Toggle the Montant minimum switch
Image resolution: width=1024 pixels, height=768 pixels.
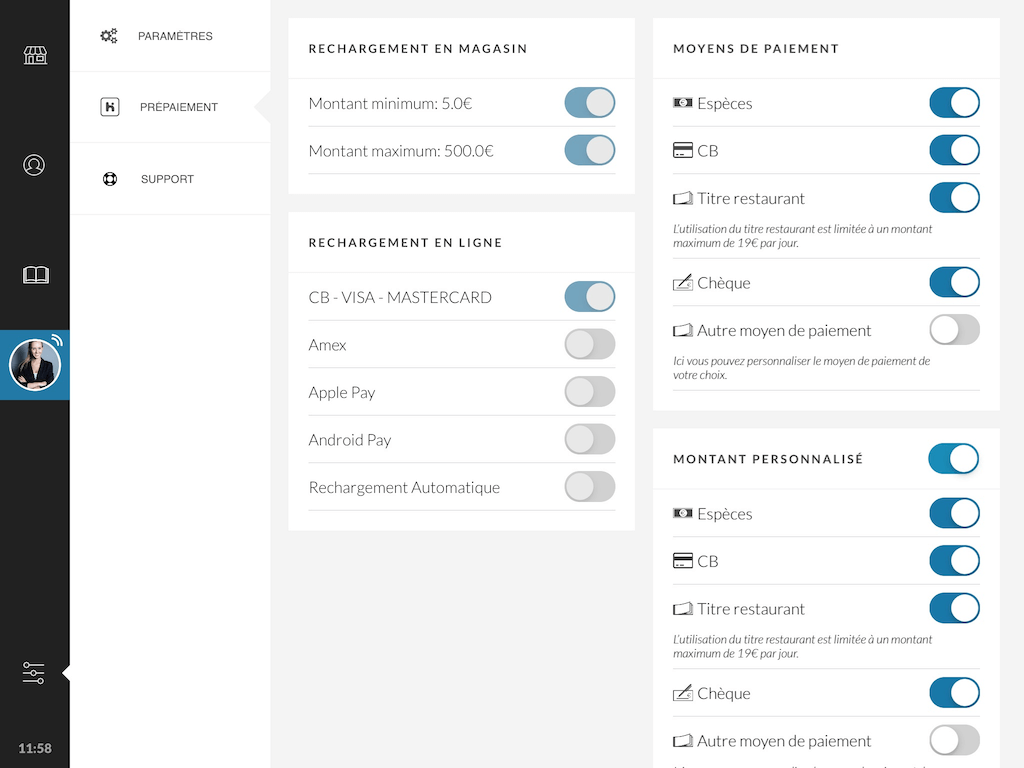[589, 103]
